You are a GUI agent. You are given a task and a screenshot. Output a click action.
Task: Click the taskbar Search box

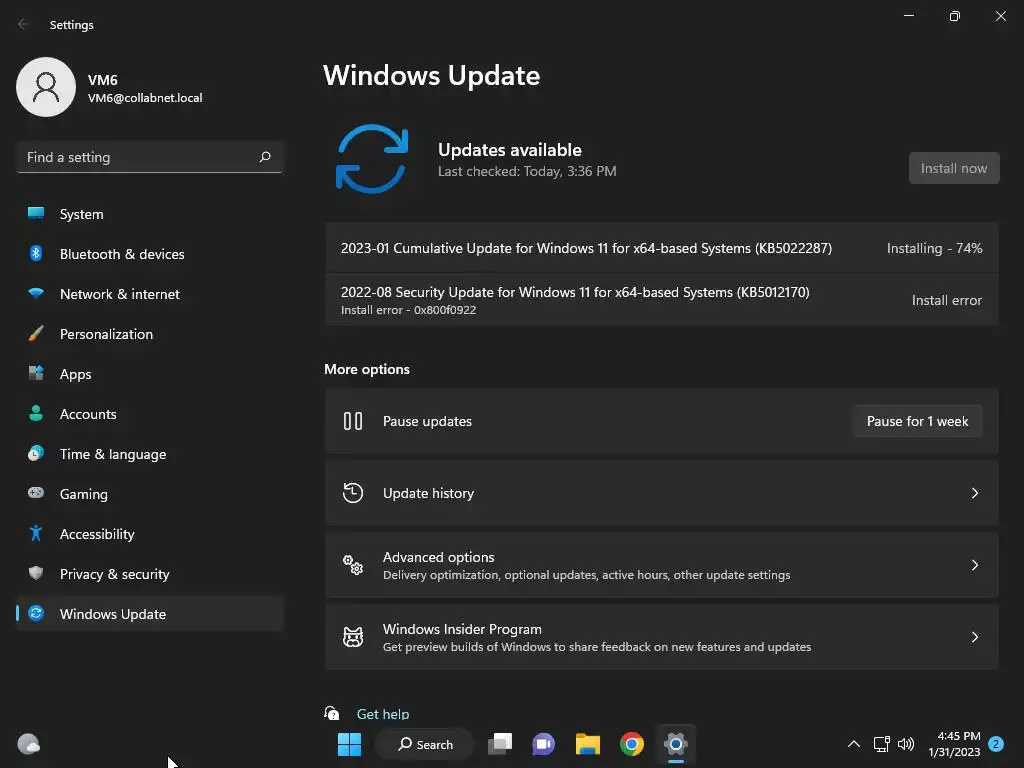tap(424, 744)
